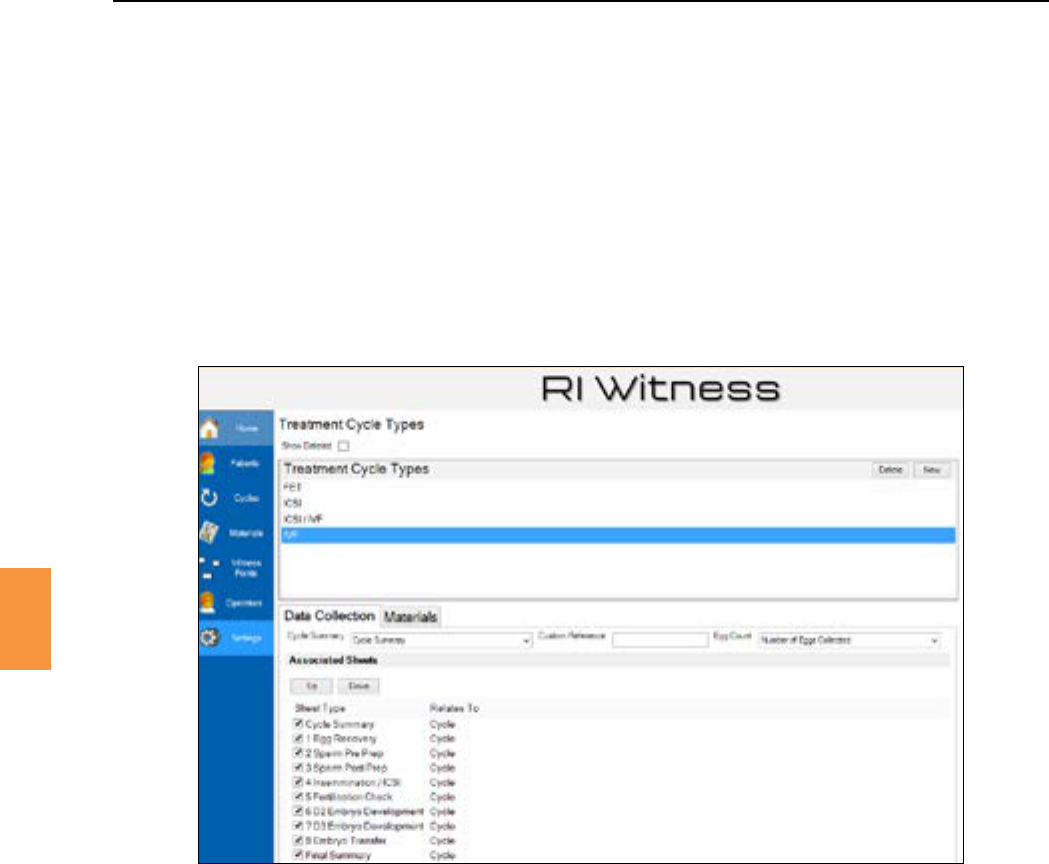The width and height of the screenshot is (1049, 864).
Task: Open the Egg Count dropdown
Action: 850,640
